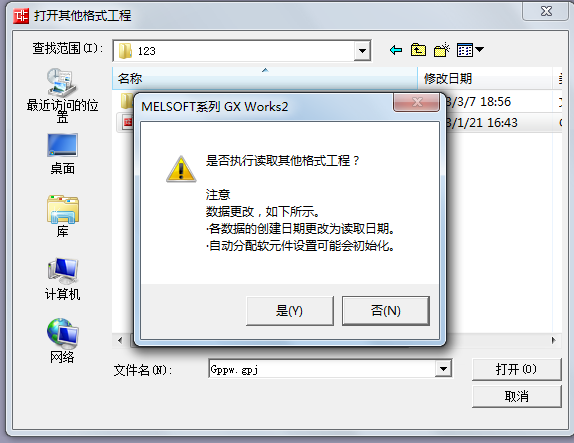Click the horizontal scrollbar right arrow

(554, 340)
